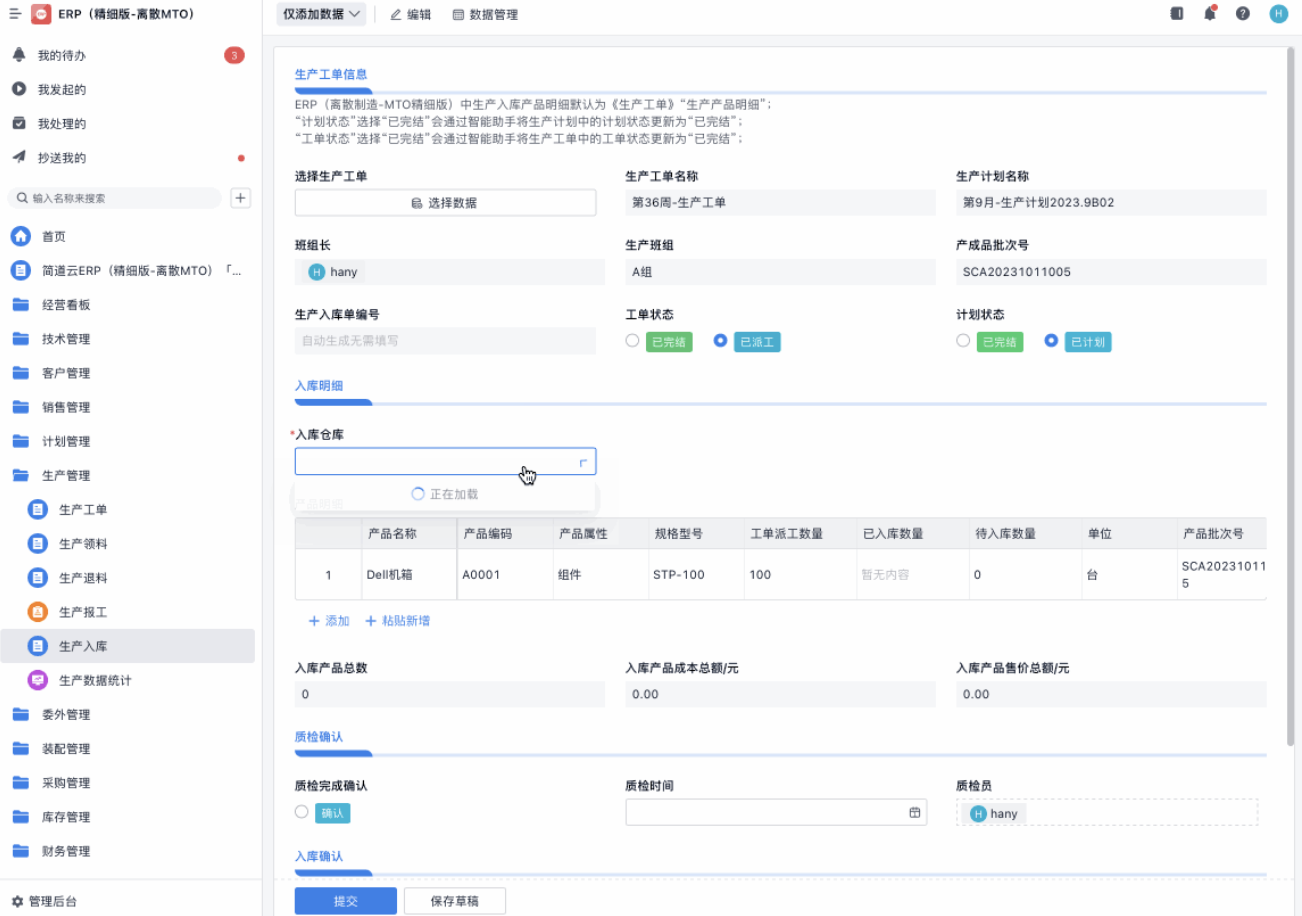
Task: Select 已完结 radio under 计划状态
Action: pos(963,341)
